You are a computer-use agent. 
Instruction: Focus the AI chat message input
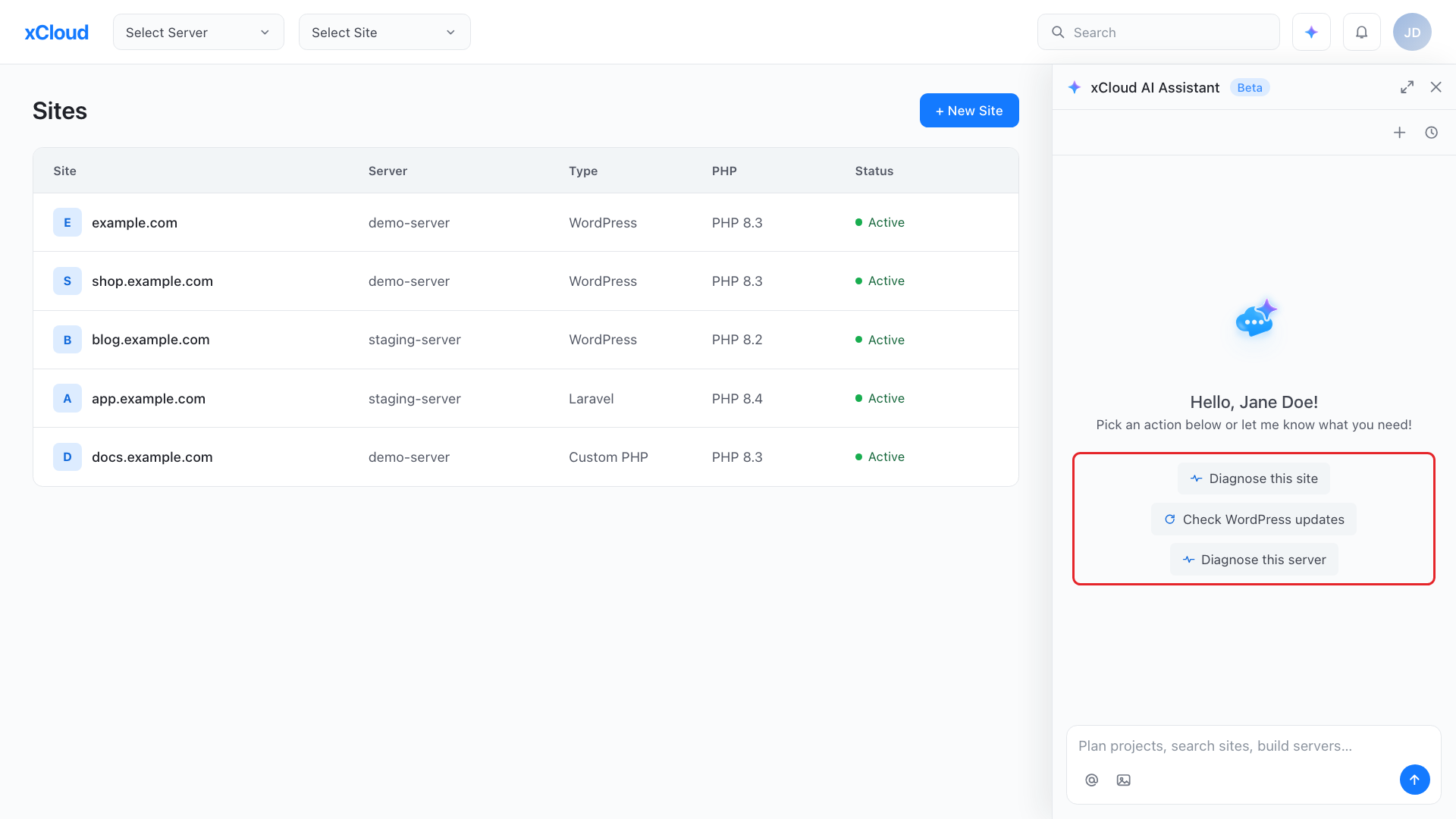(x=1253, y=745)
